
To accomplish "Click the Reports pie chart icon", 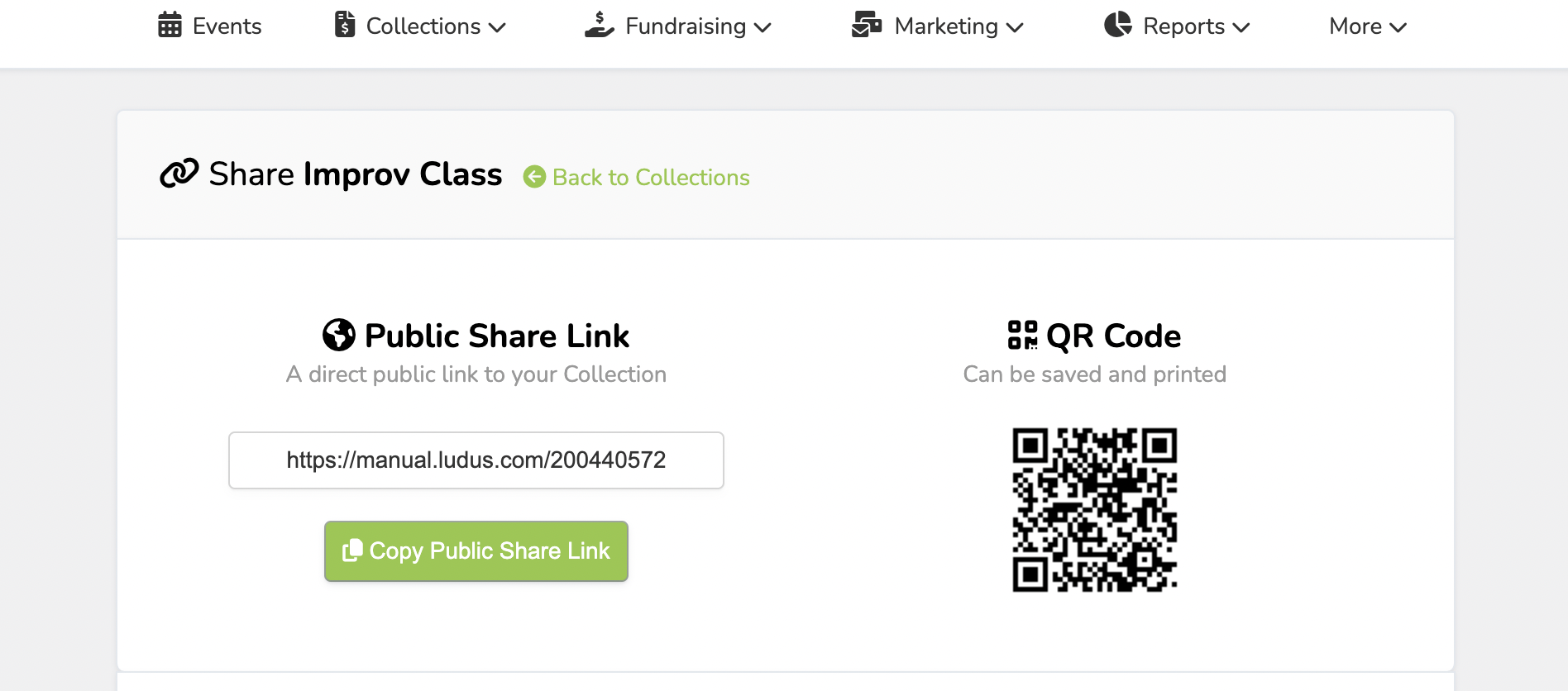I will point(1117,26).
